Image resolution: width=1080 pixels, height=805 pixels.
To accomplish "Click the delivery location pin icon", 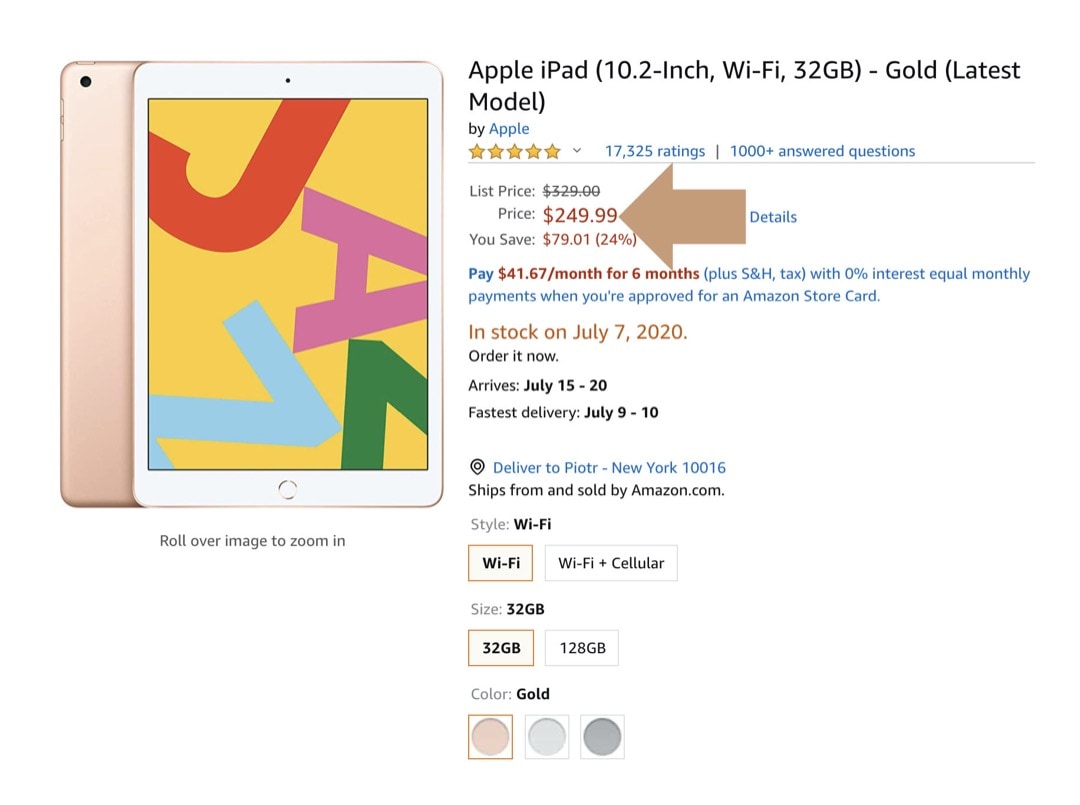I will tap(476, 467).
